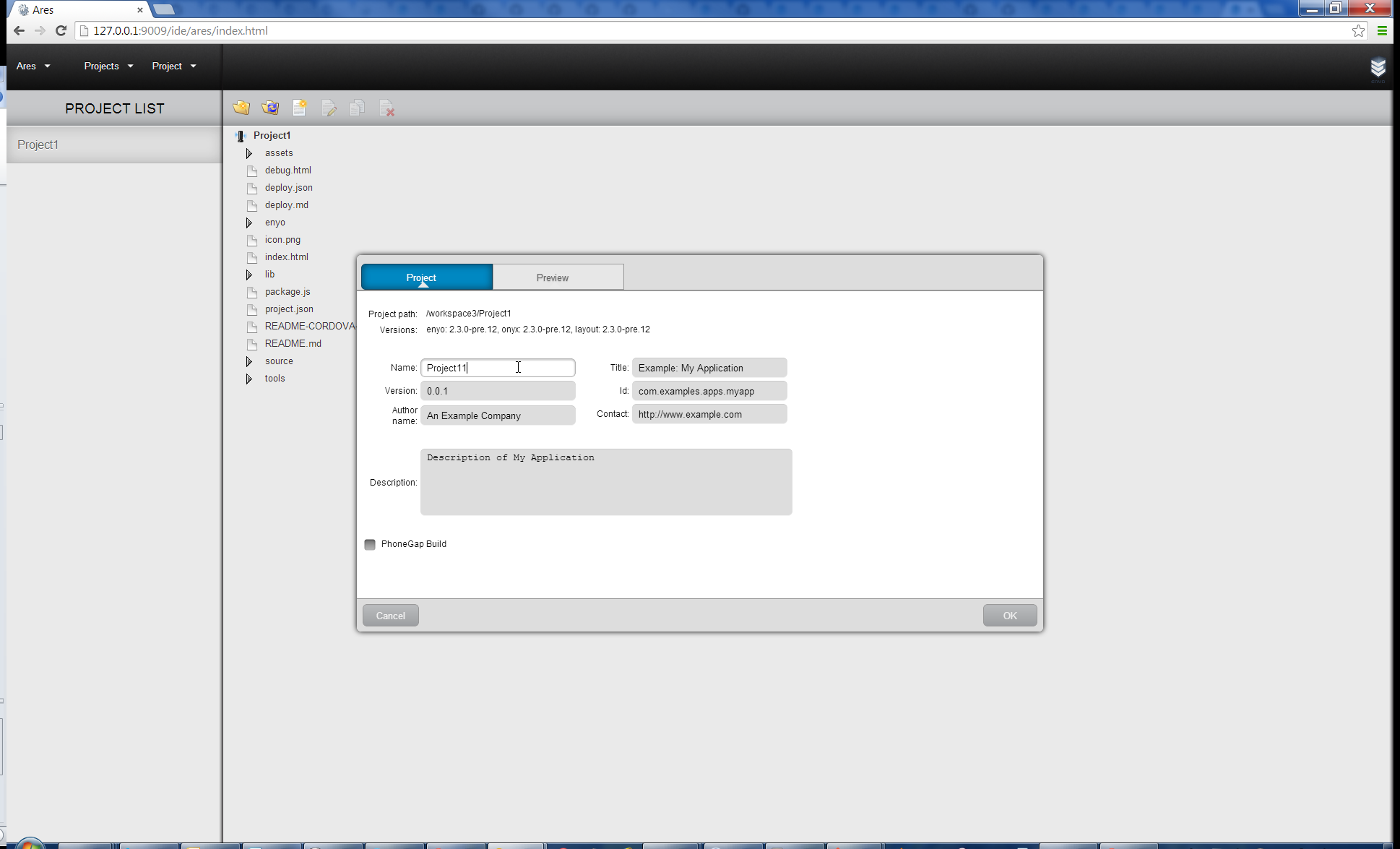This screenshot has width=1400, height=849.
Task: Expand the tools folder in tree
Action: (248, 378)
